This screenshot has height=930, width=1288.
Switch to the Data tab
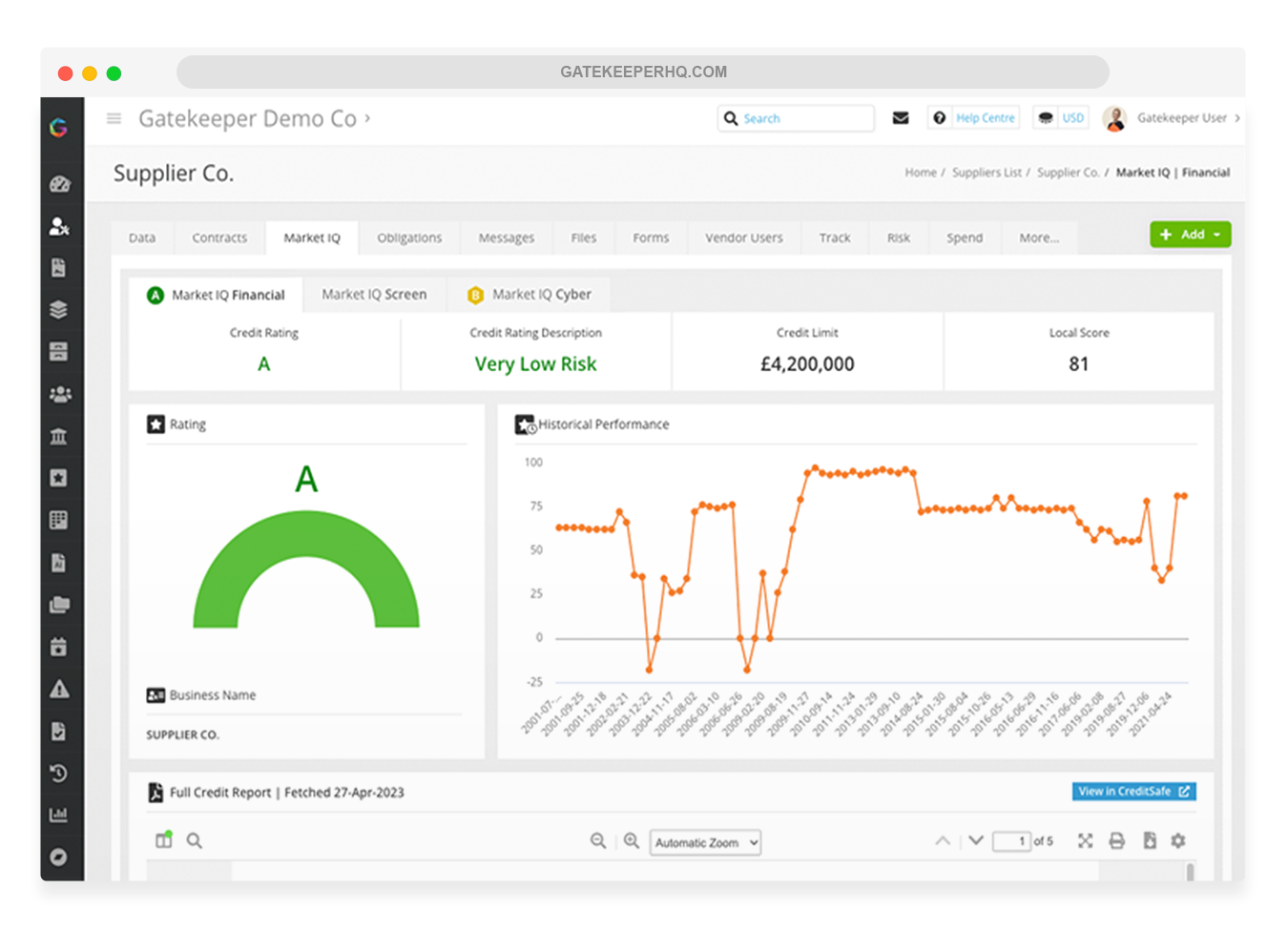[142, 238]
